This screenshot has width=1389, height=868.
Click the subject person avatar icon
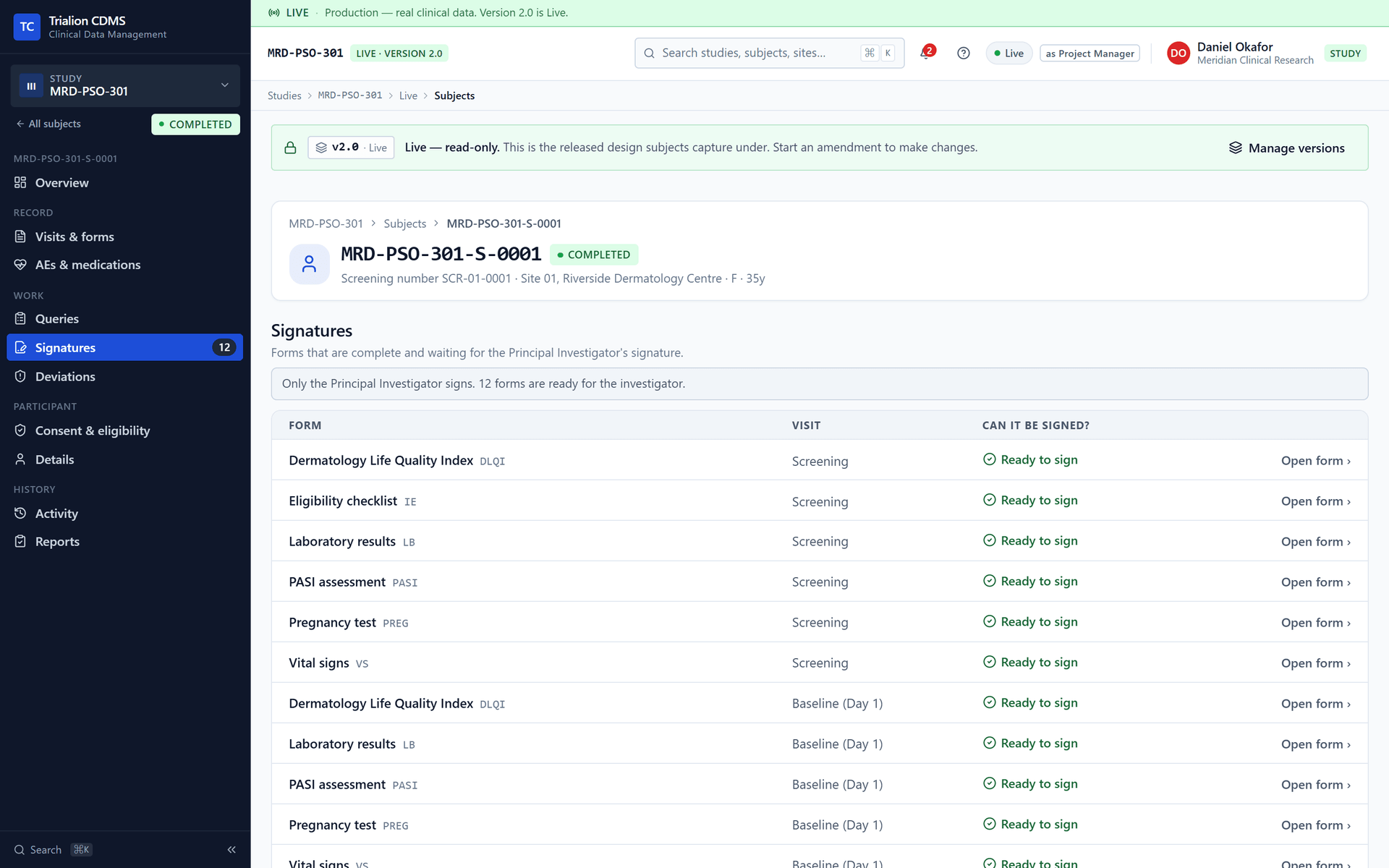[309, 264]
